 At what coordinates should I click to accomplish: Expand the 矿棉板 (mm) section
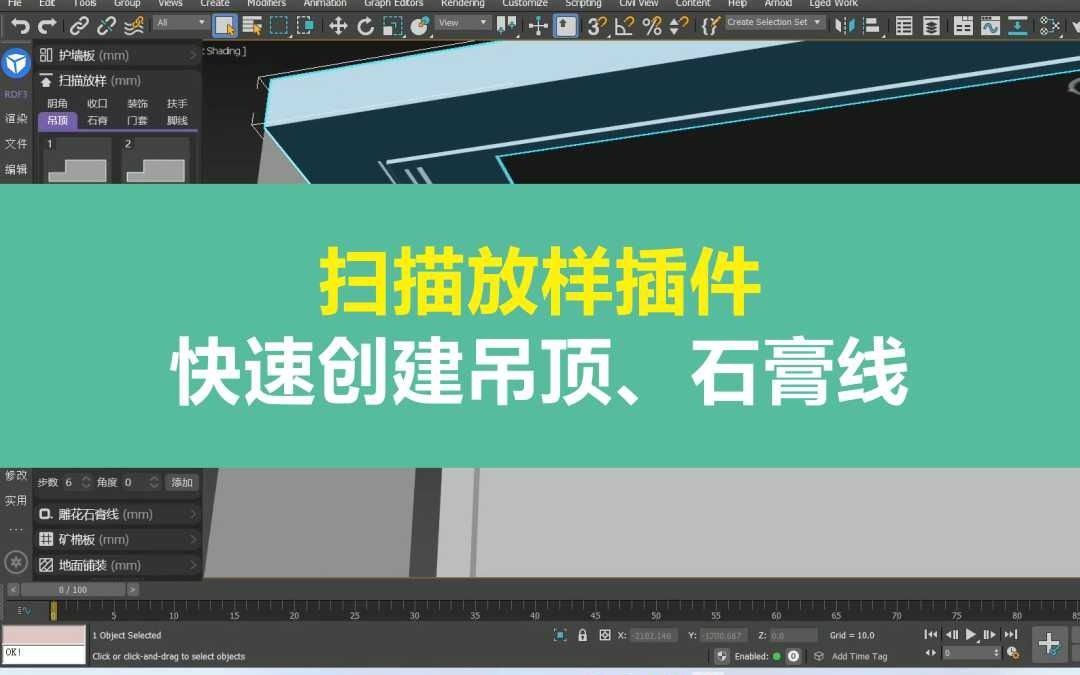pyautogui.click(x=118, y=539)
